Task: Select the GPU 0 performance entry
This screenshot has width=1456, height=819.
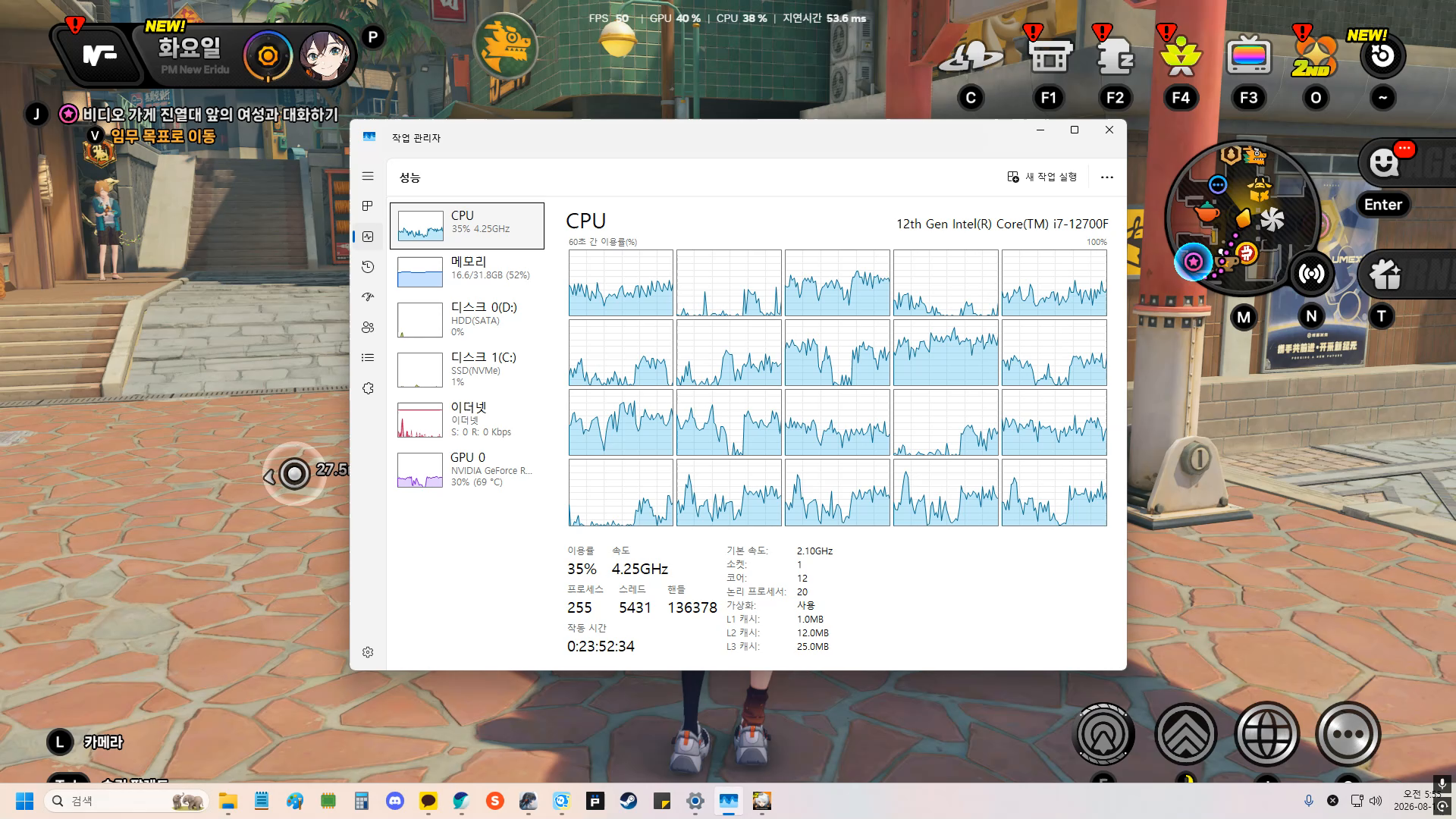Action: (467, 470)
